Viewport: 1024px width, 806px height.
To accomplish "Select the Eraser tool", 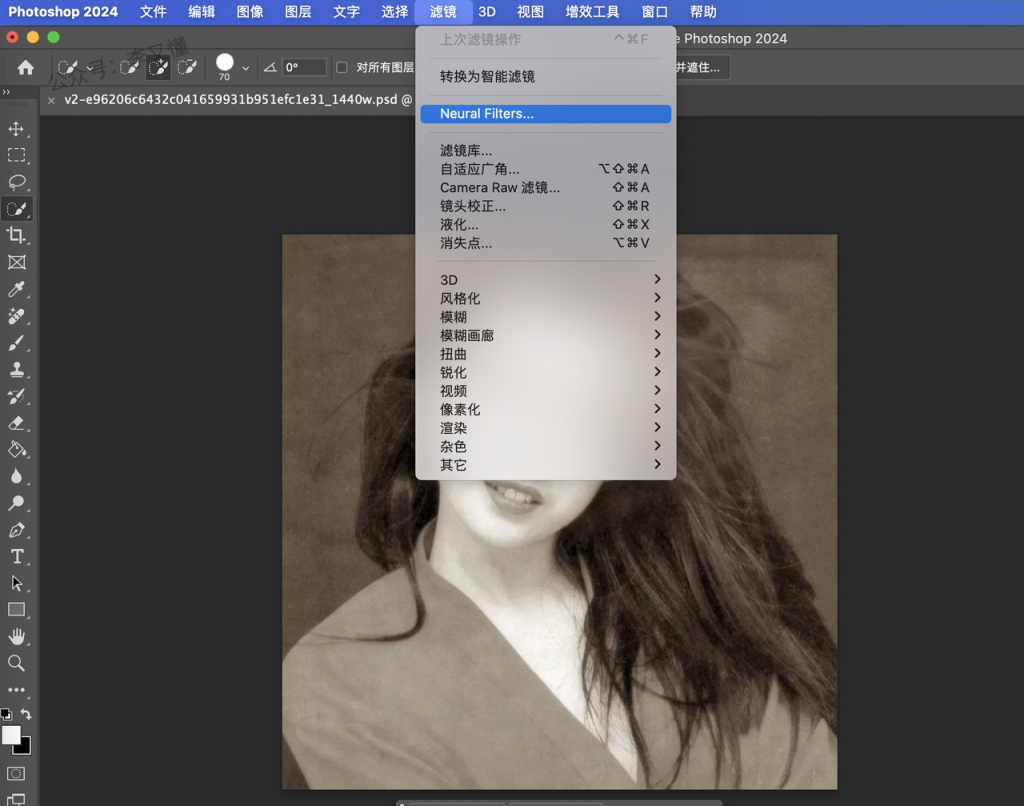I will [x=16, y=423].
